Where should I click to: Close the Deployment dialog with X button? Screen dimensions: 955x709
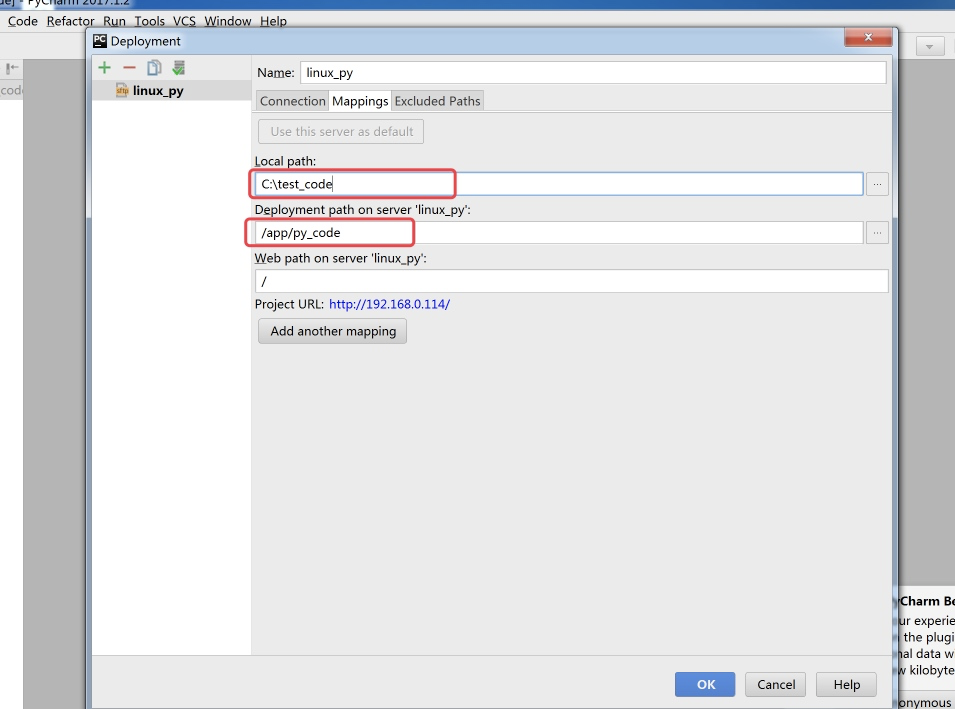(x=869, y=37)
